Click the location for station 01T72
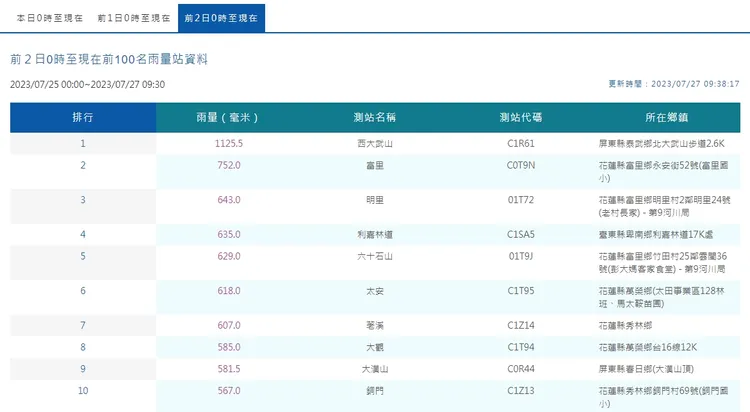The image size is (750, 412). 664,206
